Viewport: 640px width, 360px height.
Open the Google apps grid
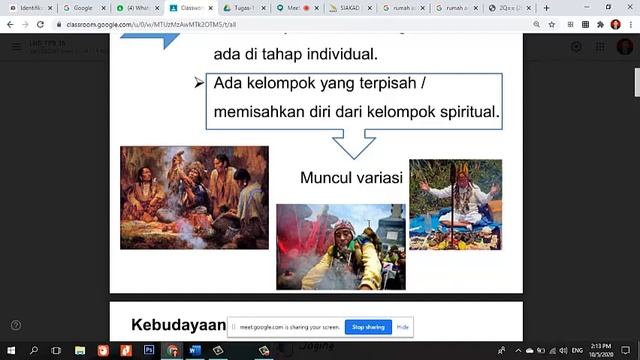(600, 47)
